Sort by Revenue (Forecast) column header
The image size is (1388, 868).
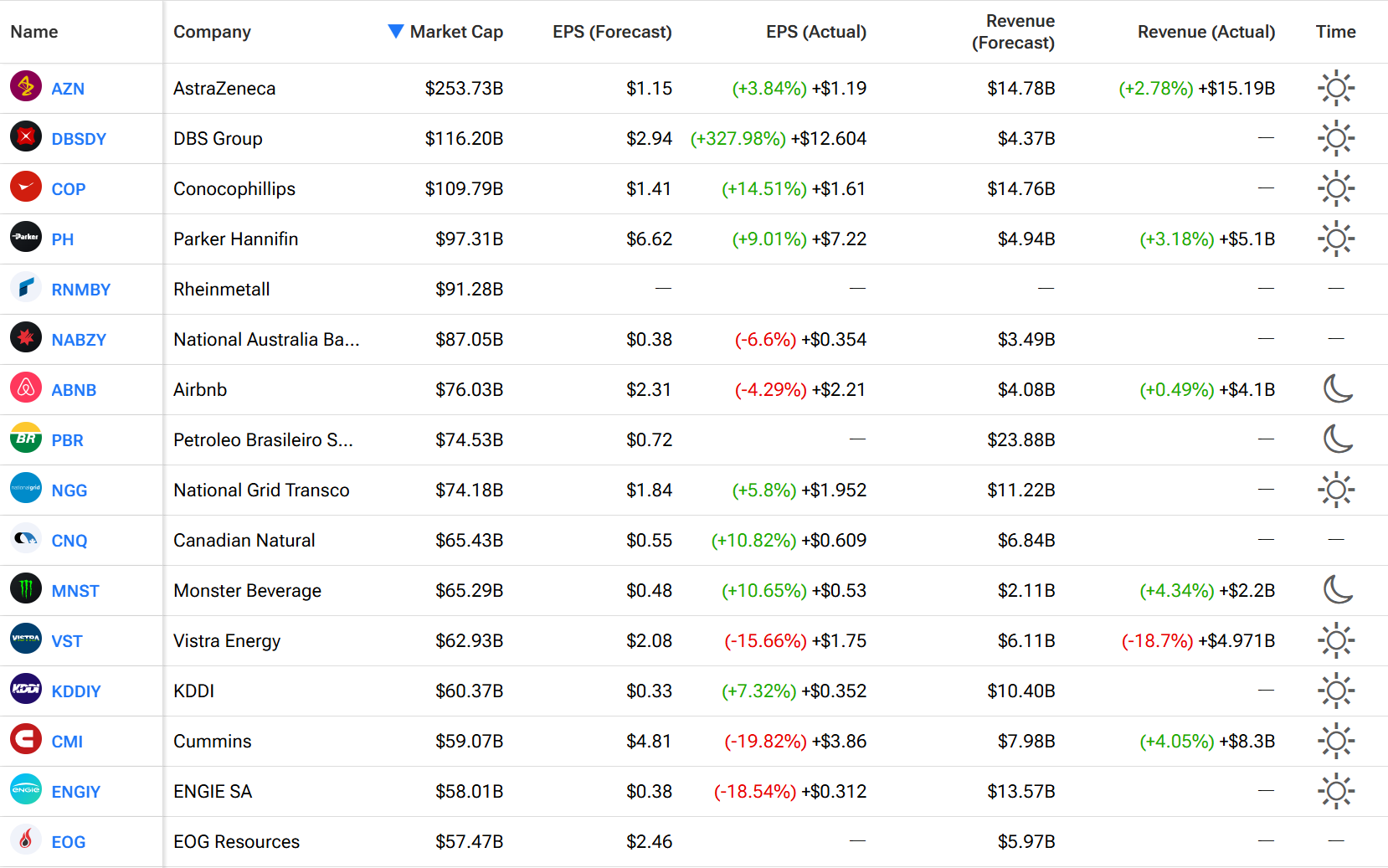click(1013, 32)
